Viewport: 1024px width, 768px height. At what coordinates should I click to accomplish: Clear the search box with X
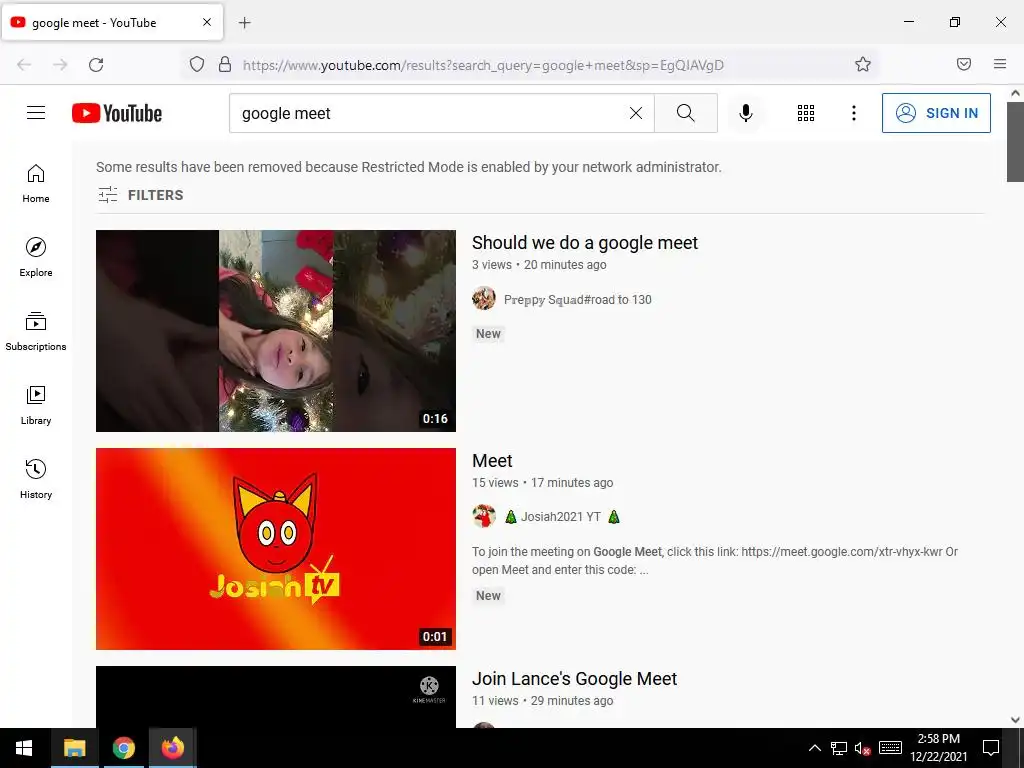tap(635, 113)
